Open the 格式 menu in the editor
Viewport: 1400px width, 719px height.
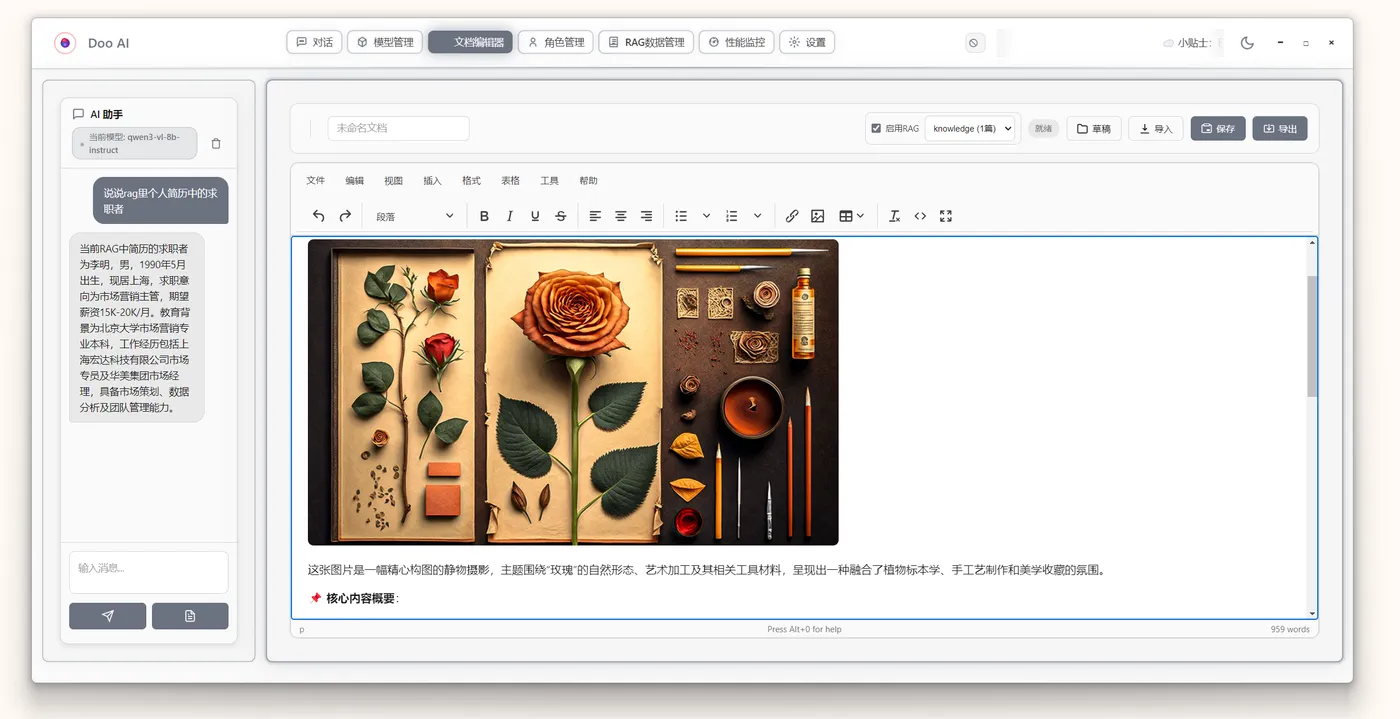coord(471,180)
